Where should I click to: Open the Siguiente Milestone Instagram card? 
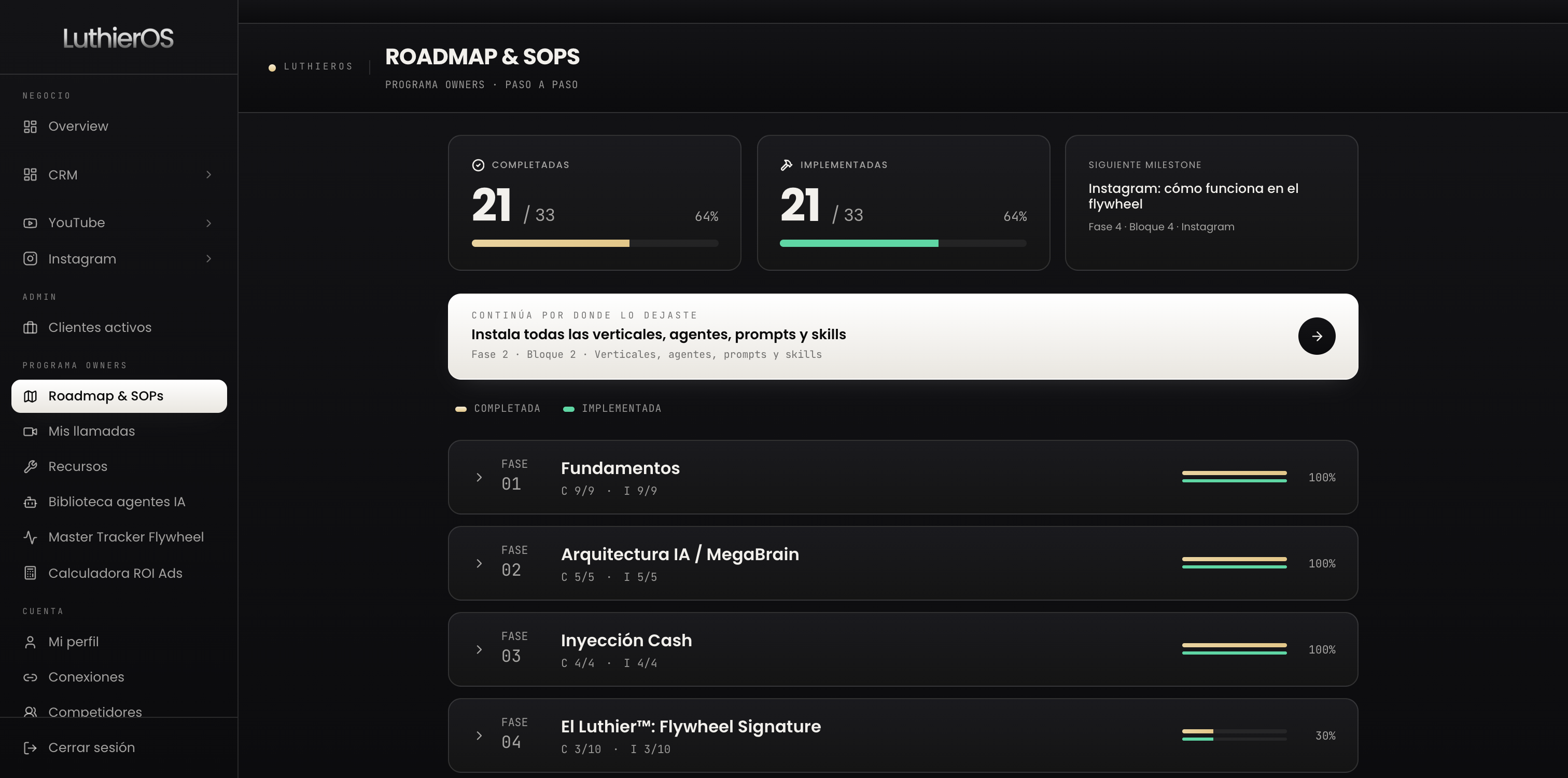[x=1211, y=203]
